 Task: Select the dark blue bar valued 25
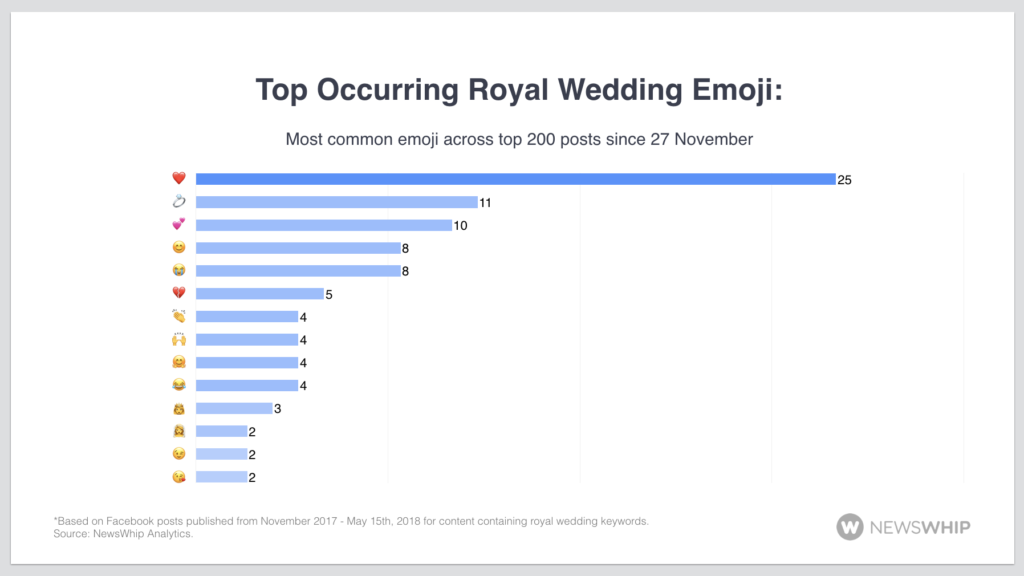pyautogui.click(x=515, y=179)
